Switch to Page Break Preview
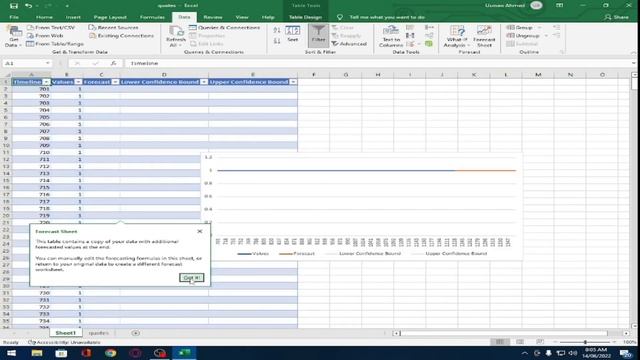640x360 pixels. point(540,342)
